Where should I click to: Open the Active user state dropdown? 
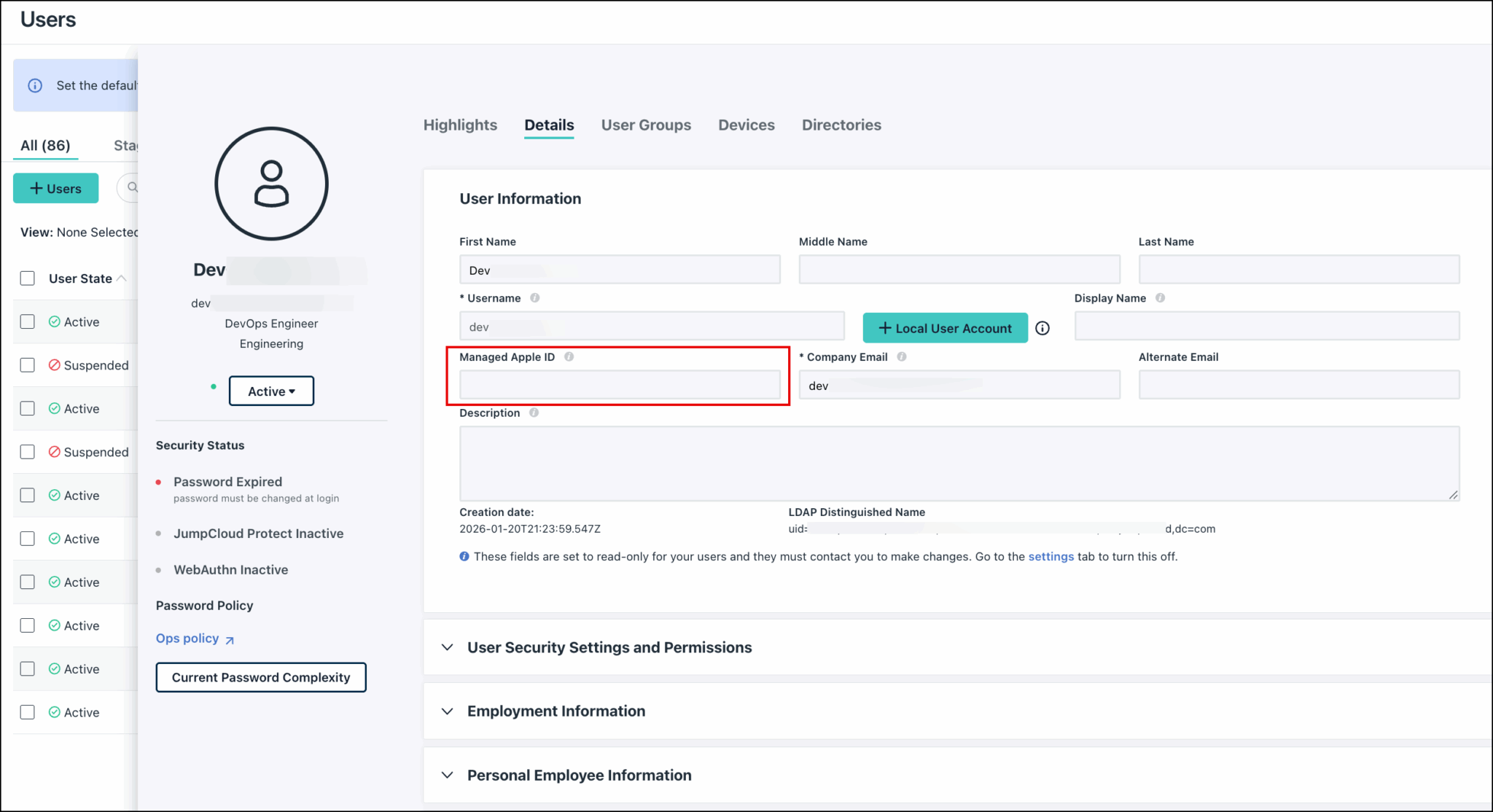click(x=271, y=391)
